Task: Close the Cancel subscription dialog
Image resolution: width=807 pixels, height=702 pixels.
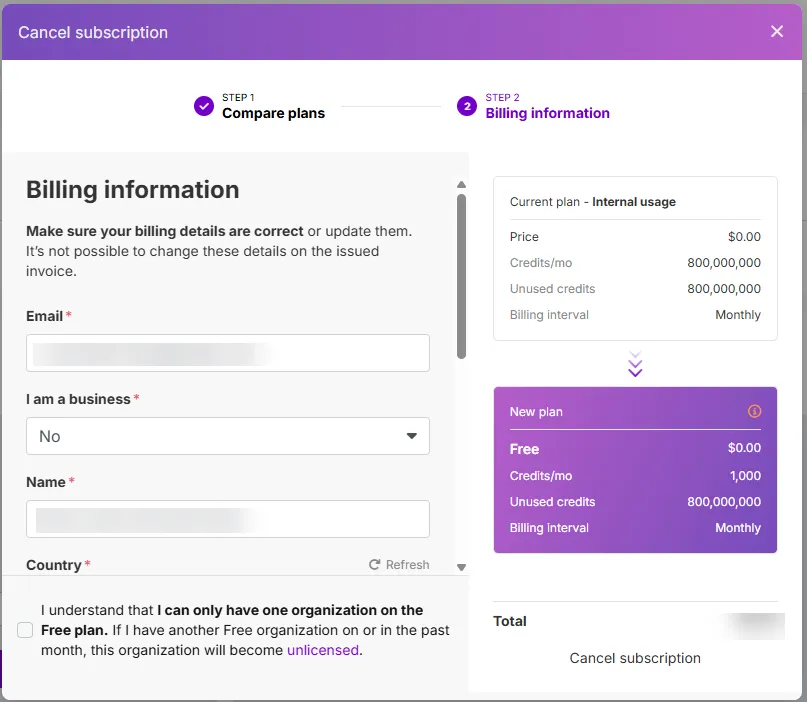Action: pyautogui.click(x=777, y=31)
